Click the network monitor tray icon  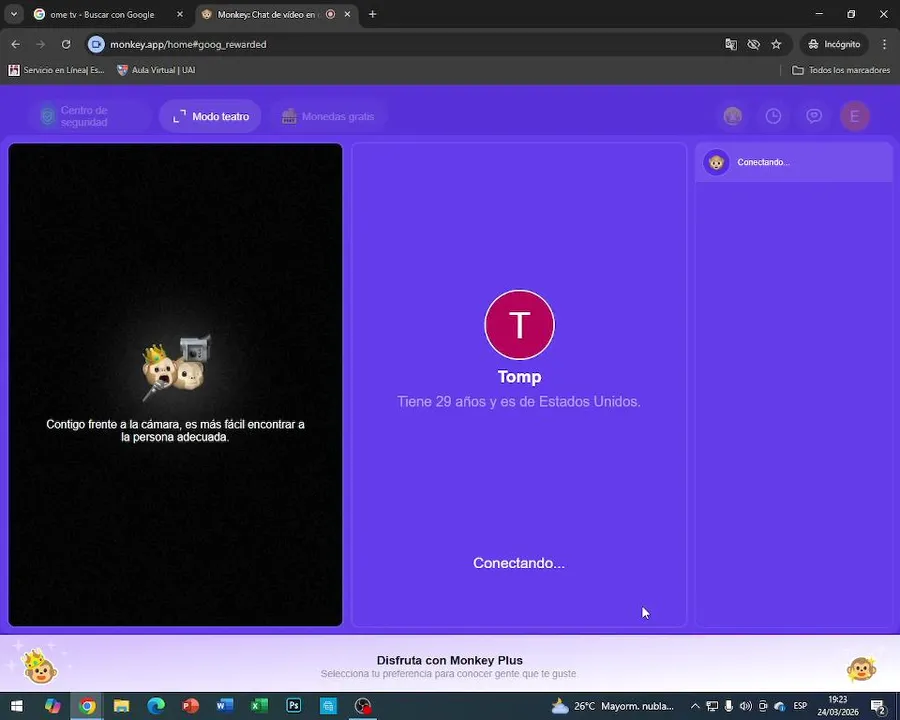click(x=712, y=706)
